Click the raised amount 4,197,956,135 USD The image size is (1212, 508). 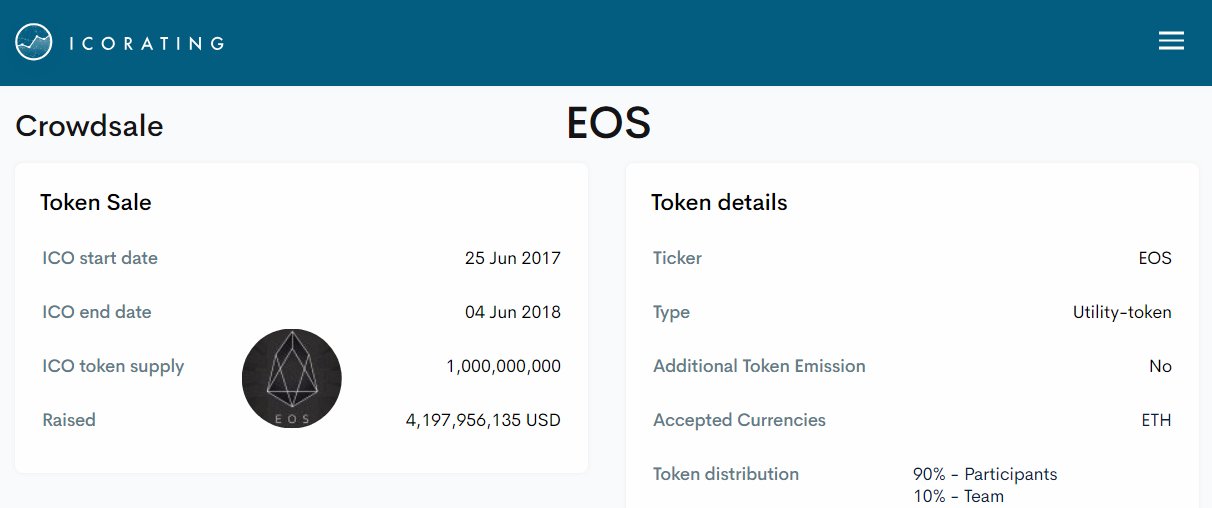[483, 420]
